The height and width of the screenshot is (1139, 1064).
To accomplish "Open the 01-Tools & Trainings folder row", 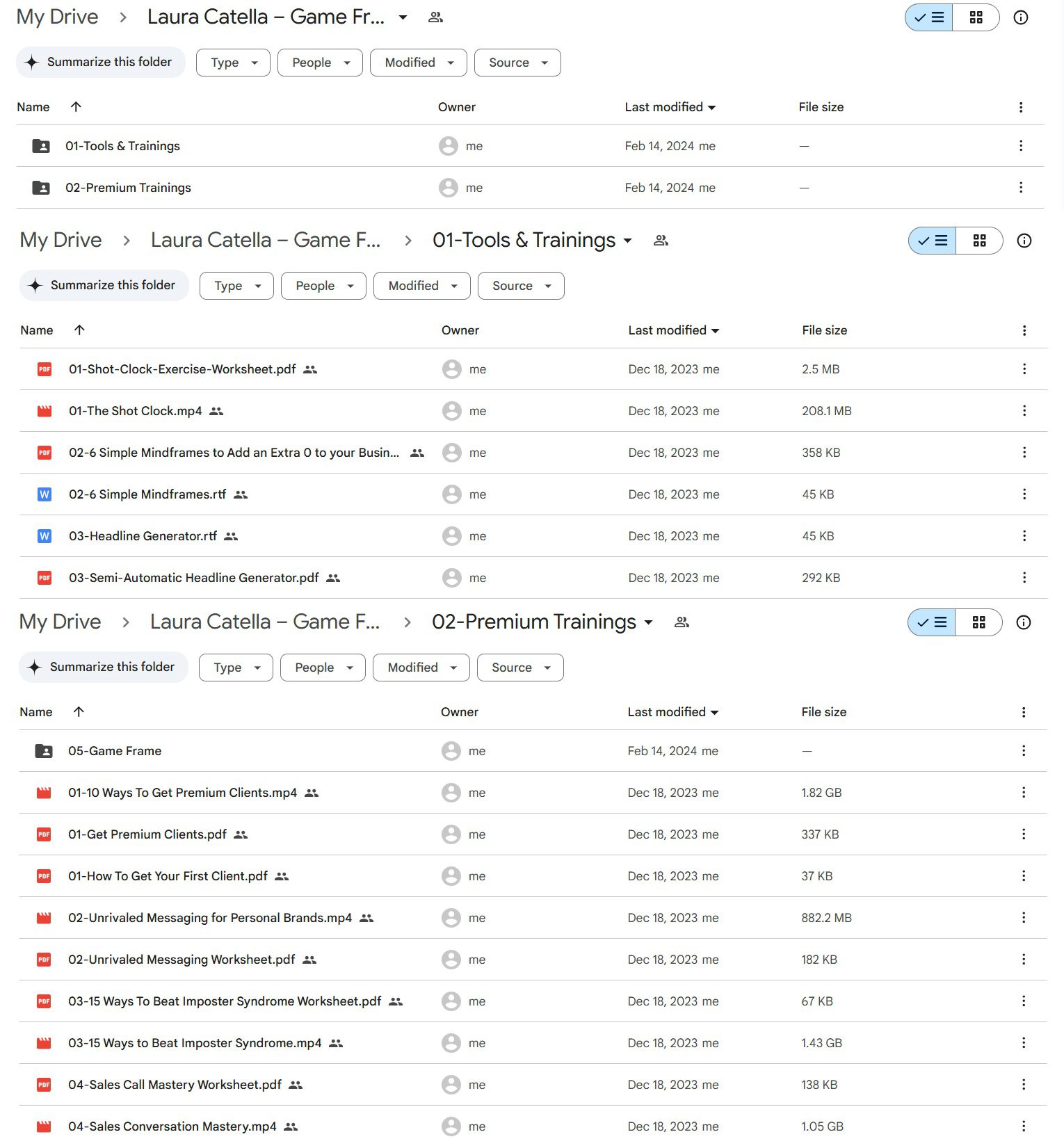I will tap(530, 146).
